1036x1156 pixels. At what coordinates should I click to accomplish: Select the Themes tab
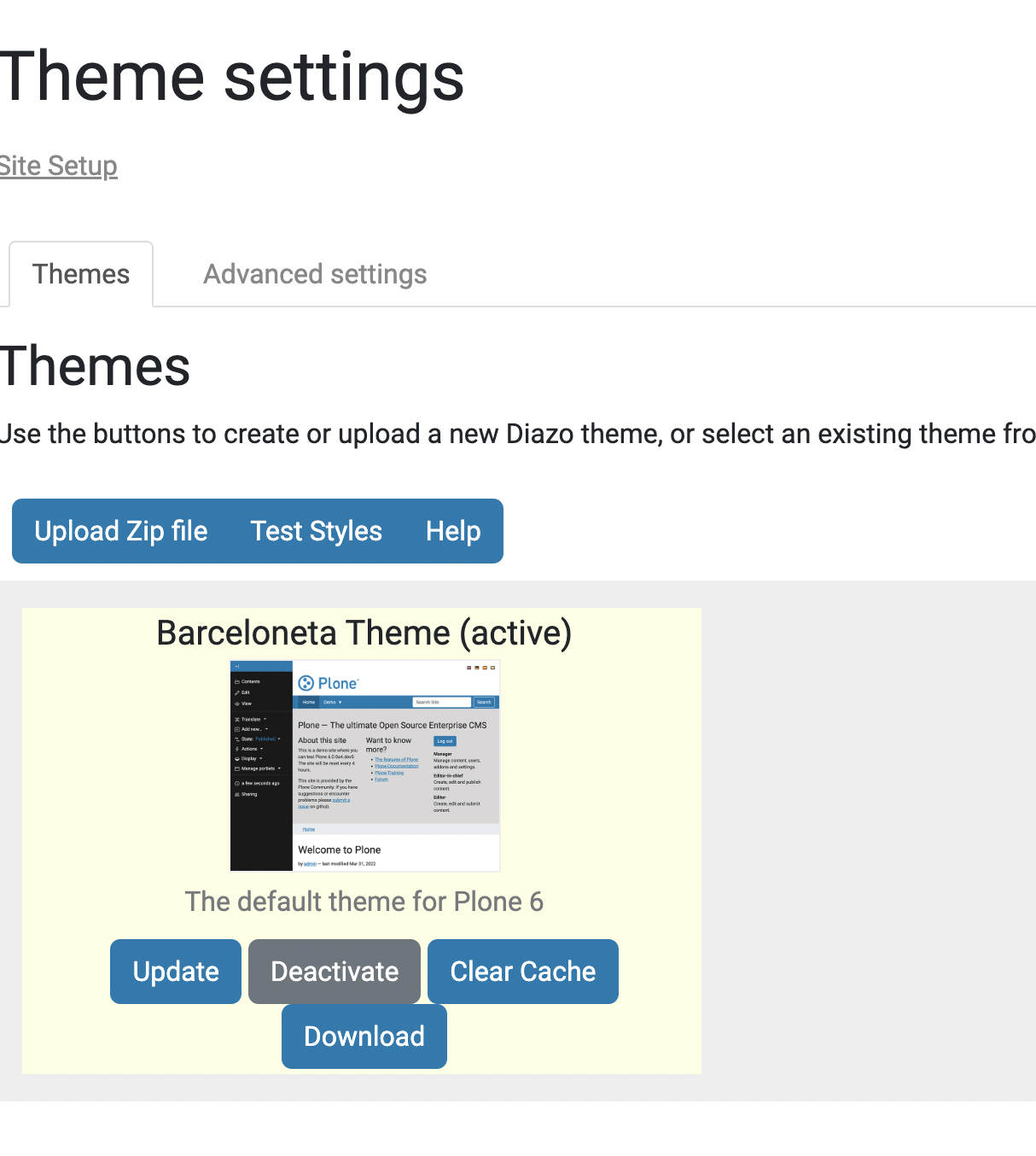coord(80,273)
